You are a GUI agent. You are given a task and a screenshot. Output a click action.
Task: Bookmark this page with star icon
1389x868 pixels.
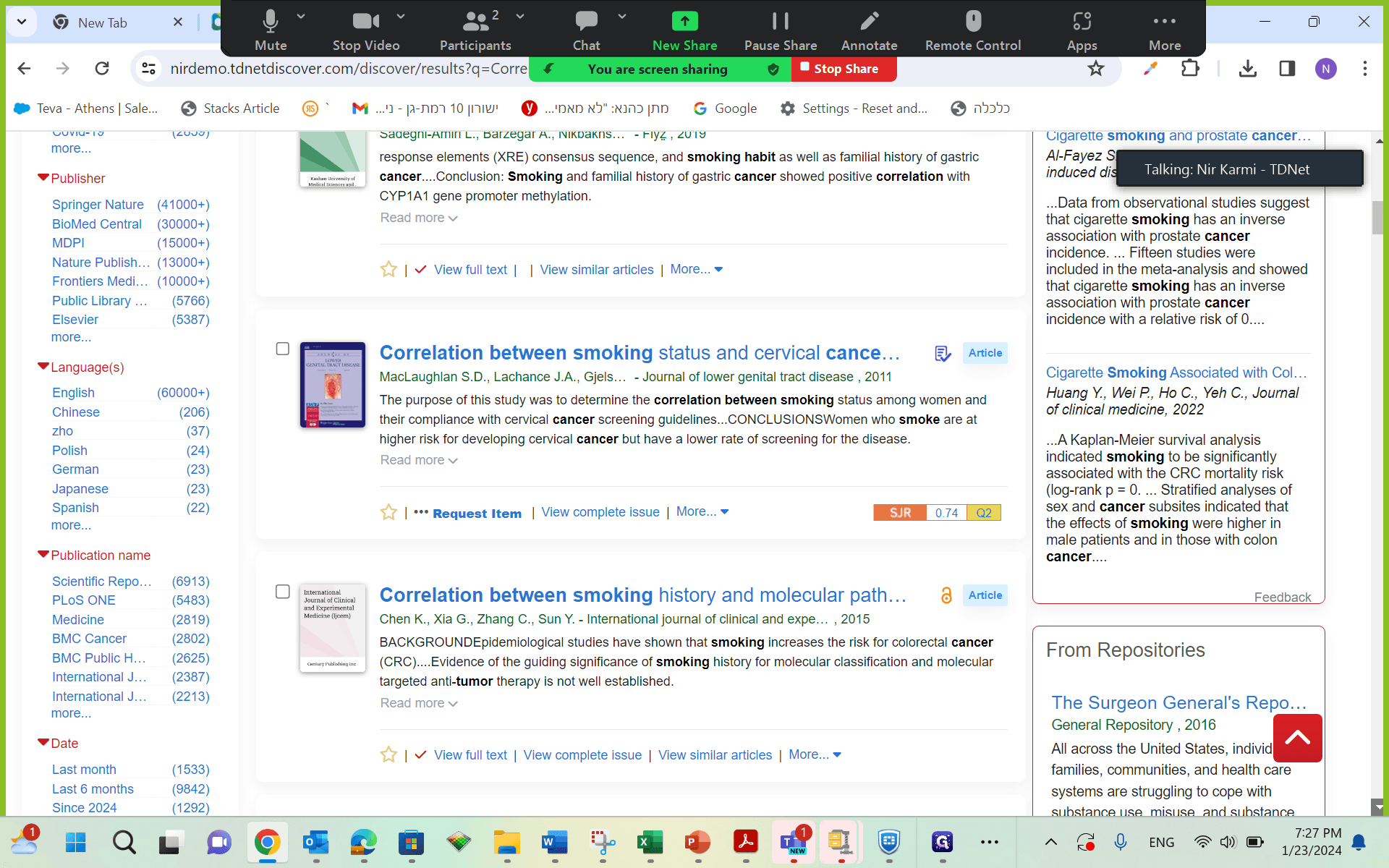(1096, 69)
